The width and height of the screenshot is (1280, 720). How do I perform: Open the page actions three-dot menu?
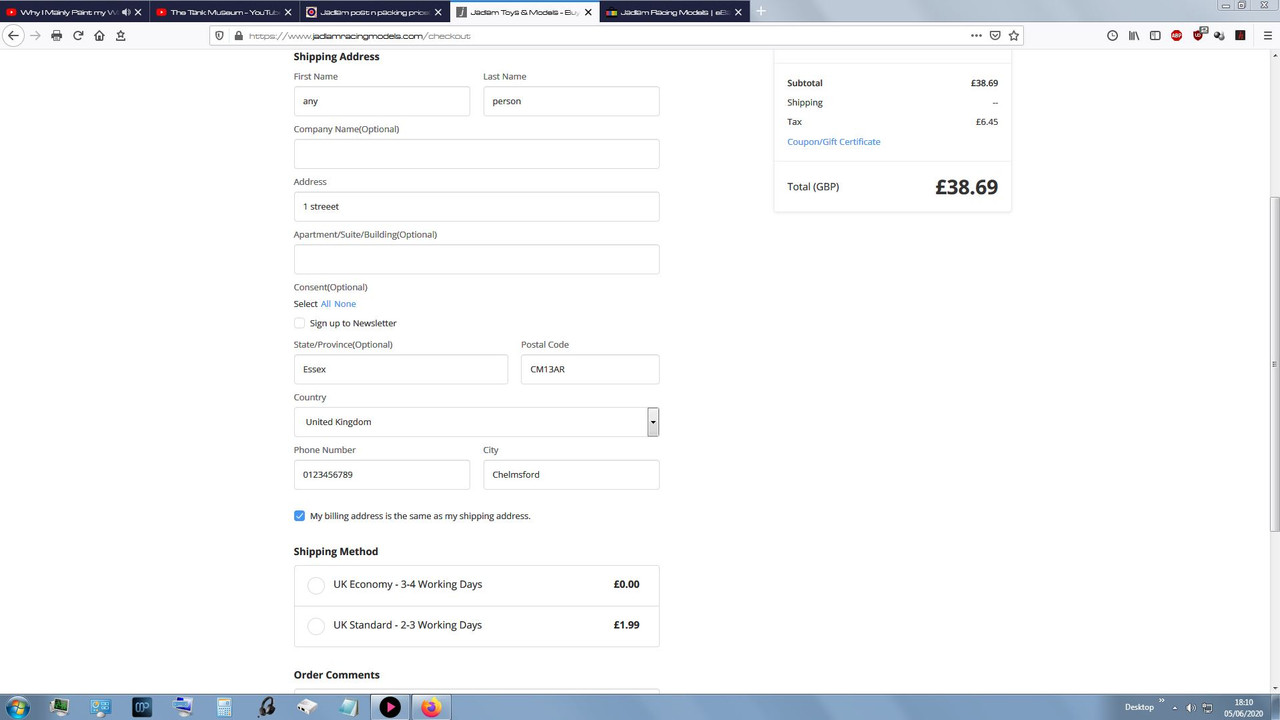click(x=976, y=35)
